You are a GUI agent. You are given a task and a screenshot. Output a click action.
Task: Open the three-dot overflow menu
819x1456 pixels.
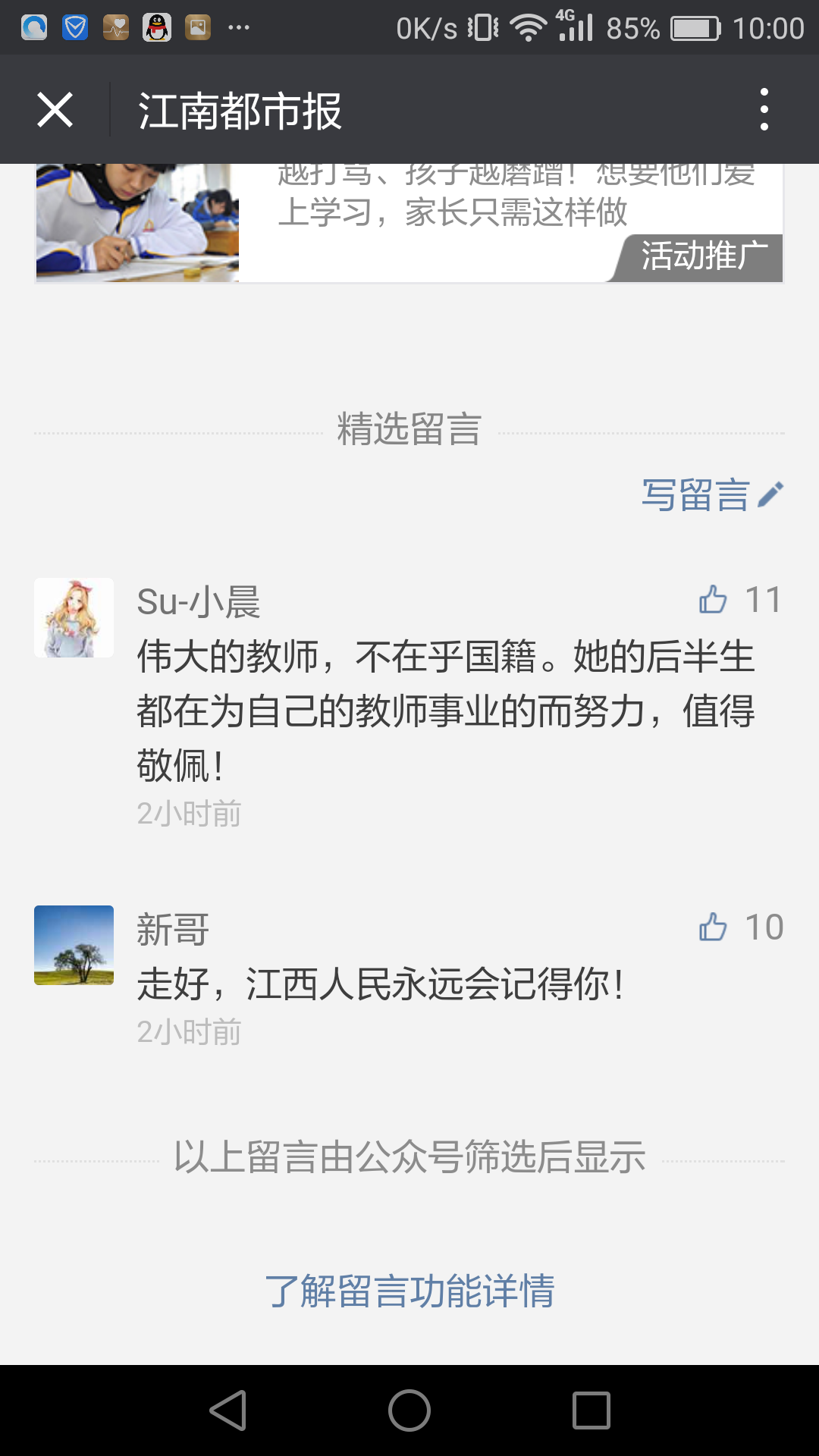pyautogui.click(x=764, y=110)
